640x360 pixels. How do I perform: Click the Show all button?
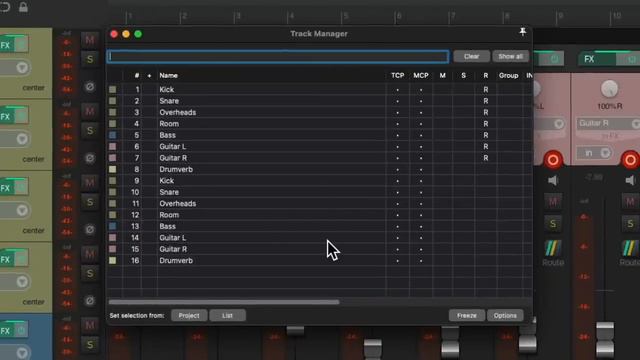point(511,56)
